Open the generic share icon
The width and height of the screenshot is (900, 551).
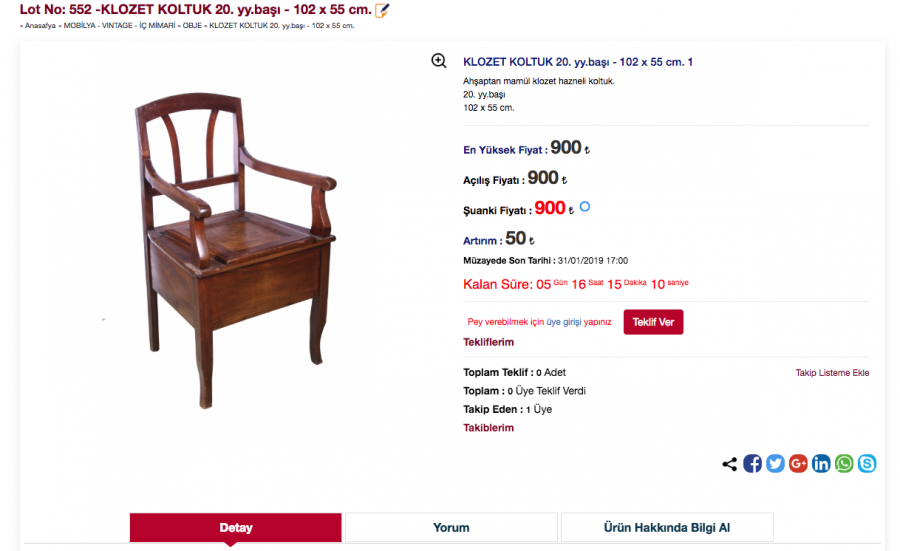730,464
